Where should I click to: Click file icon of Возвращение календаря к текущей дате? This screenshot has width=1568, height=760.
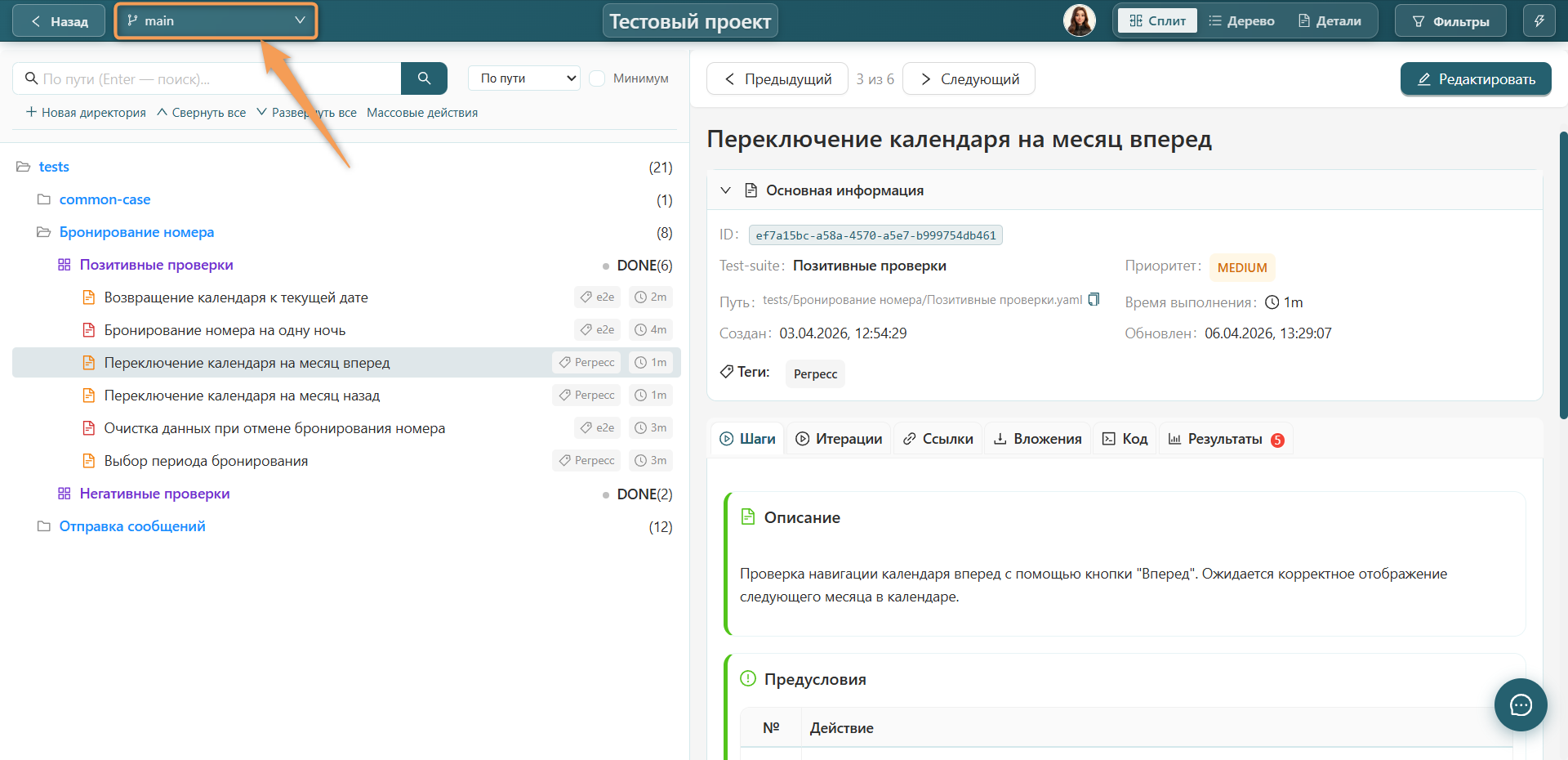tap(89, 297)
